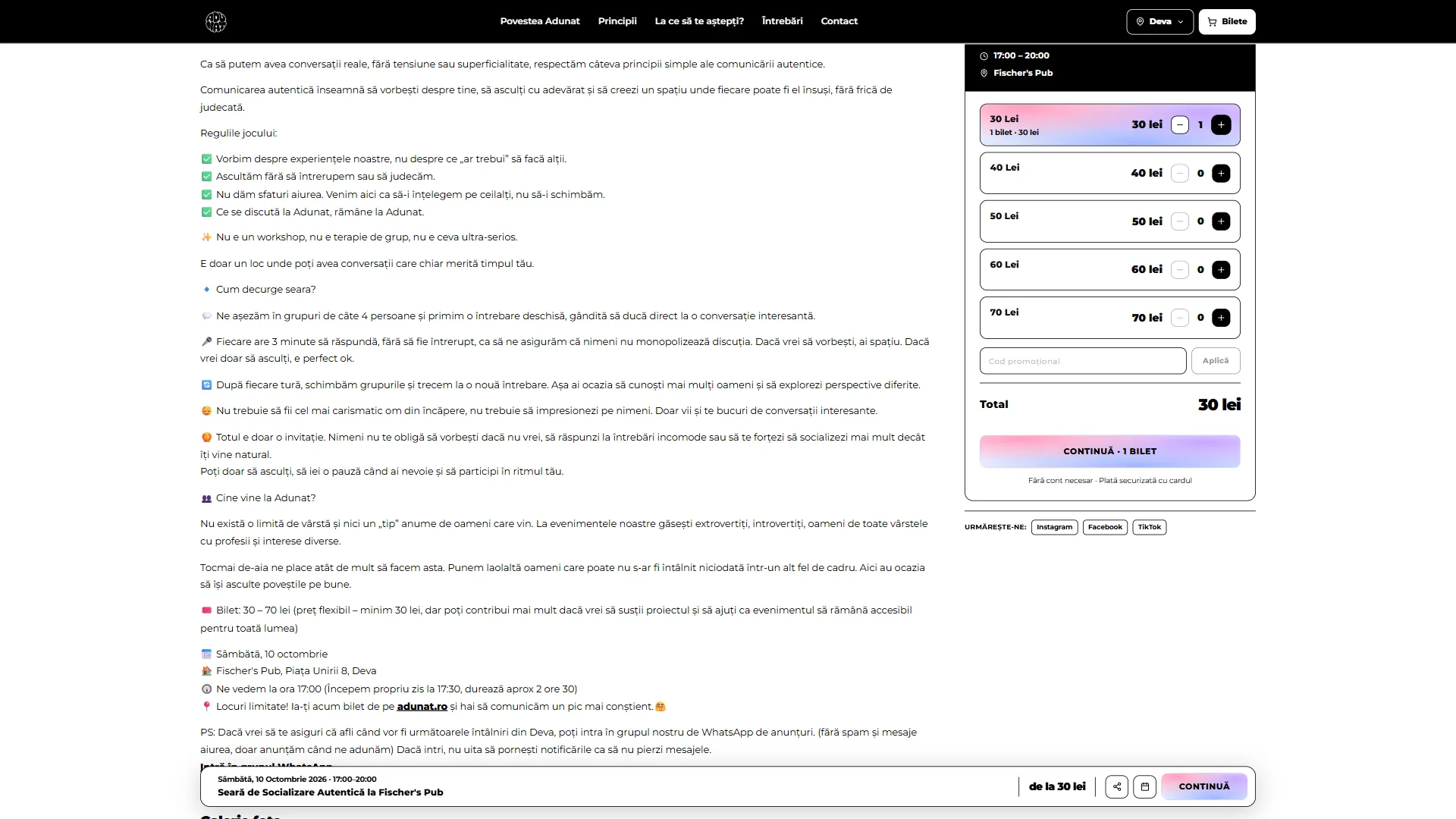Viewport: 1456px width, 819px height.
Task: Go to Povestea Adunat menu item
Action: (540, 21)
